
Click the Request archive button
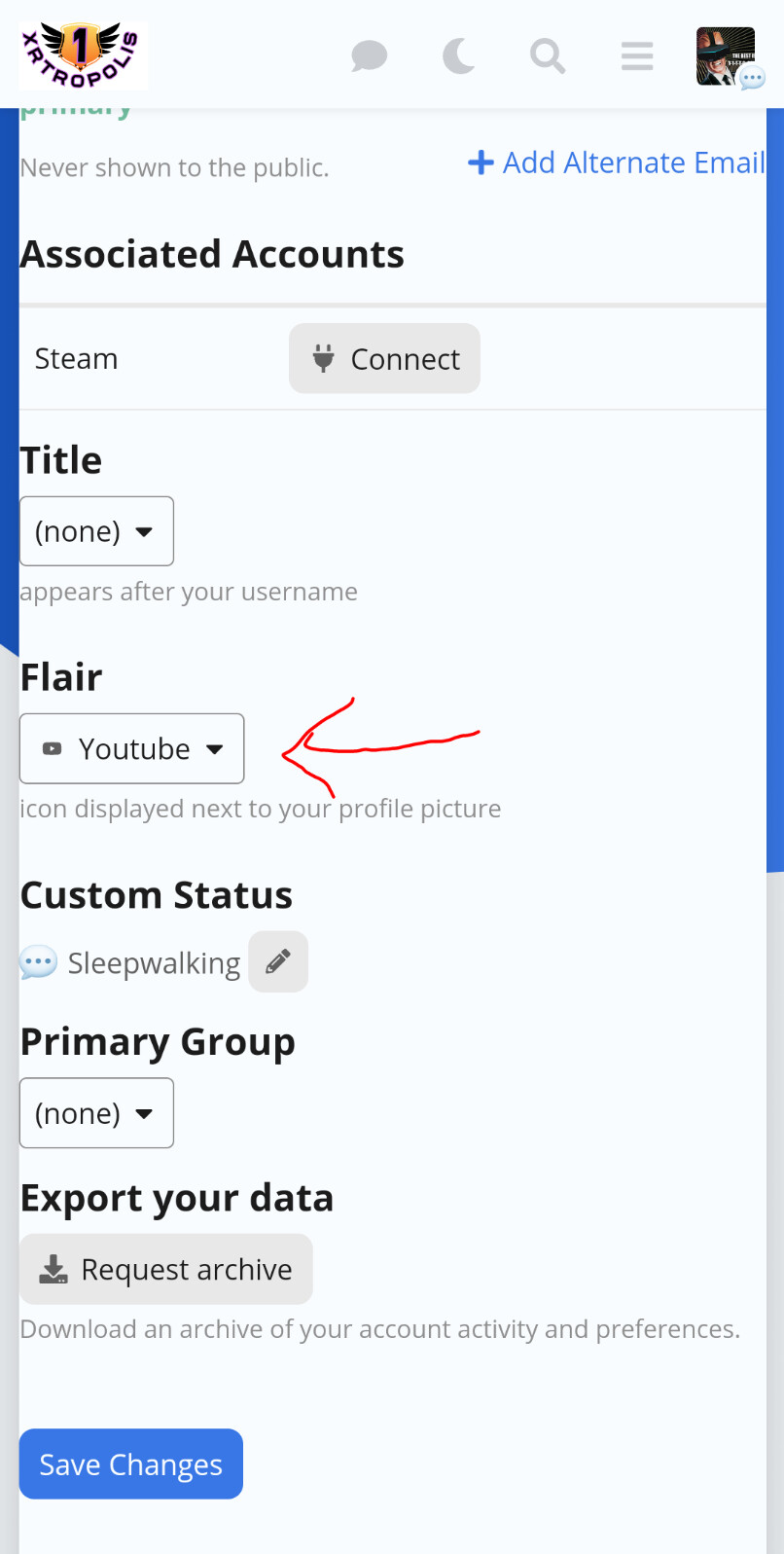tap(166, 1269)
